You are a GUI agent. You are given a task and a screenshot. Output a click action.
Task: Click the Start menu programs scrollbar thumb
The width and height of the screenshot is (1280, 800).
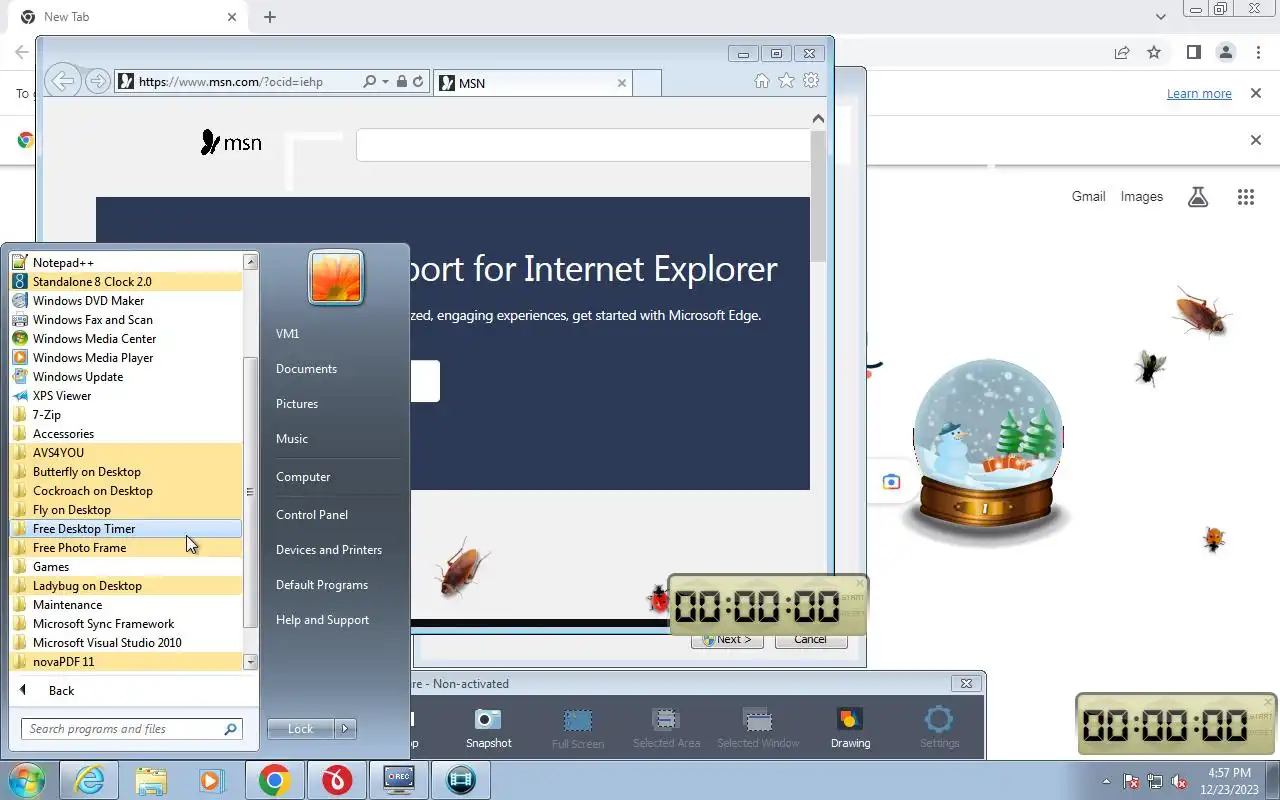tap(250, 490)
